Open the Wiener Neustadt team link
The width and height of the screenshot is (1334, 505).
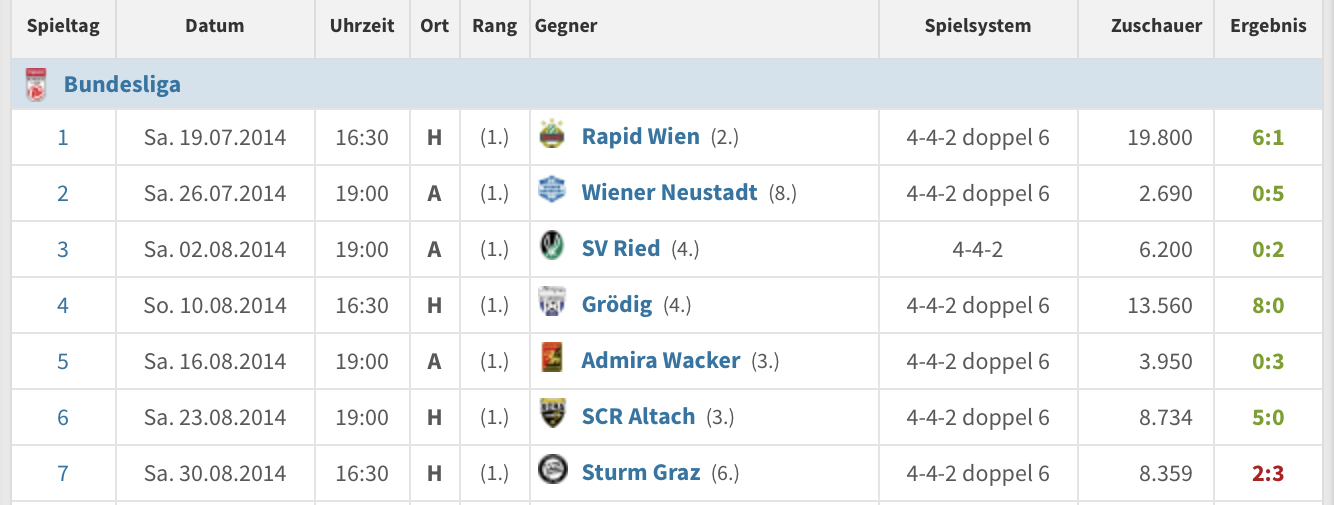670,192
